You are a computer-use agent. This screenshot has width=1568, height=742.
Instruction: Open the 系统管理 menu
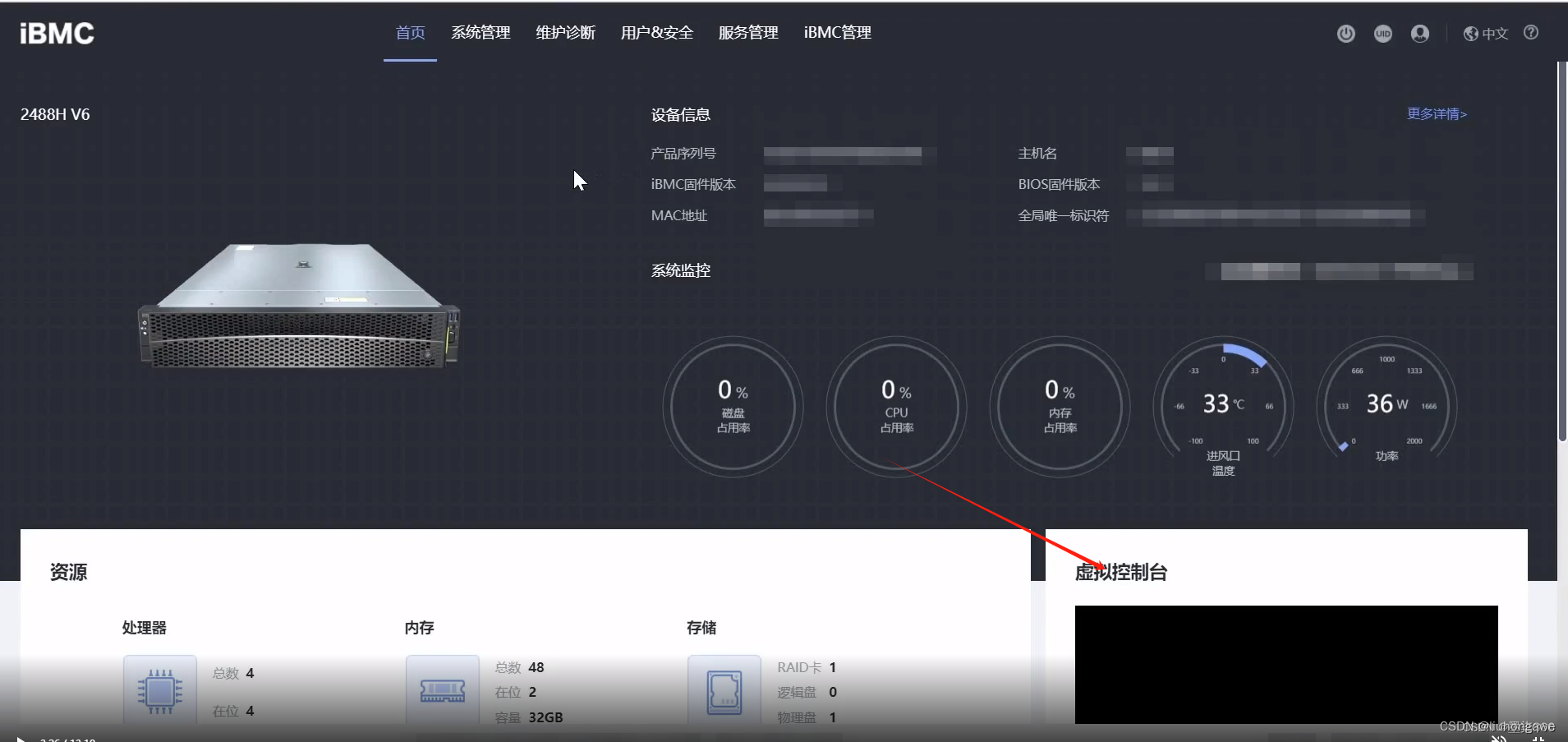481,33
